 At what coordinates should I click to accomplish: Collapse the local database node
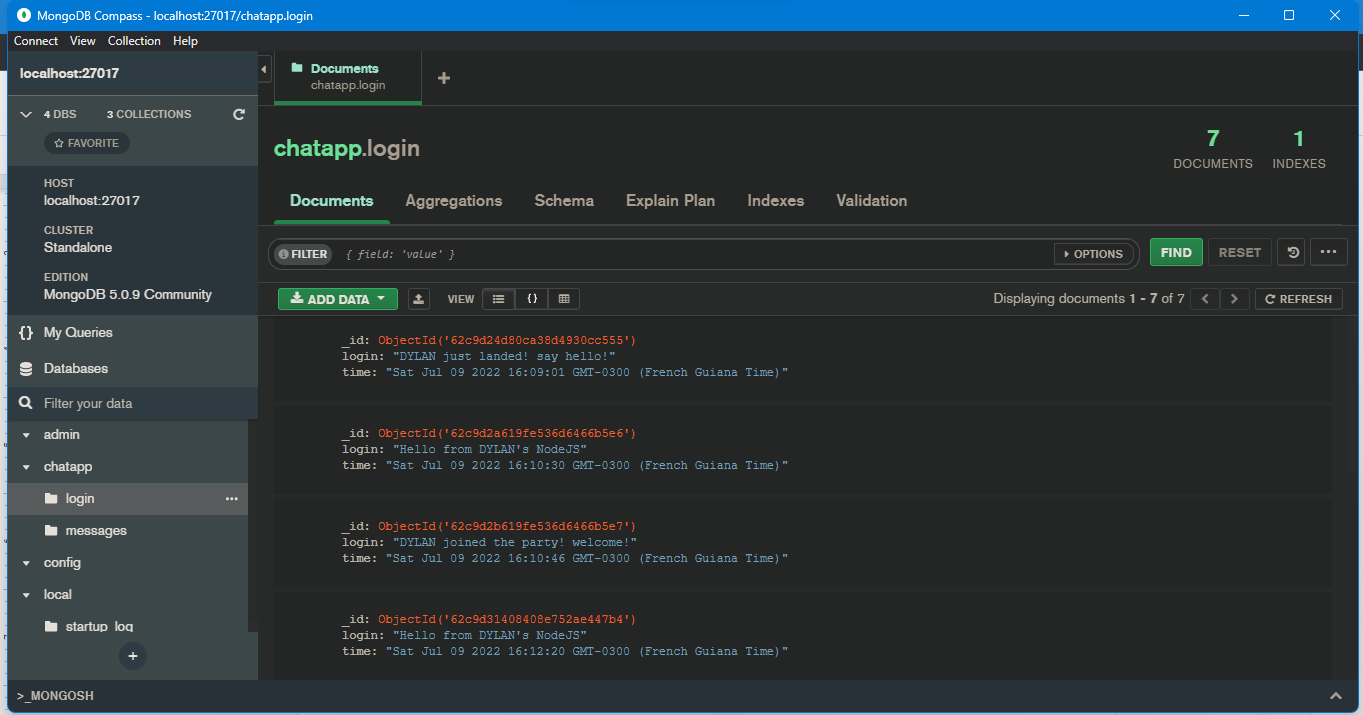click(x=27, y=595)
